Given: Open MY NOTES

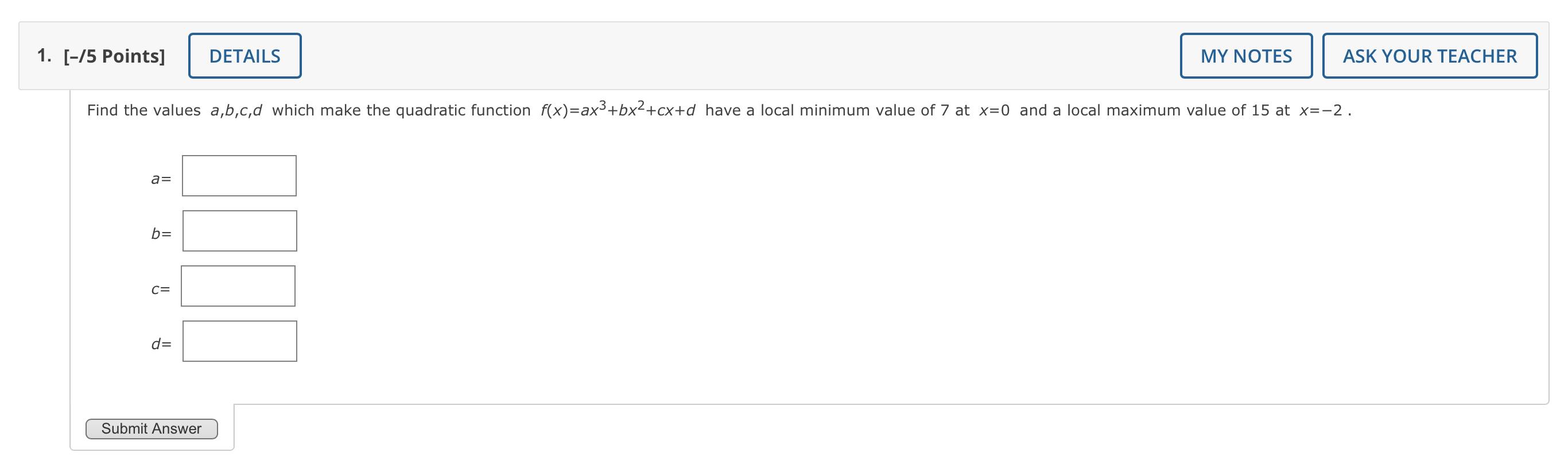Looking at the screenshot, I should click(x=1245, y=55).
